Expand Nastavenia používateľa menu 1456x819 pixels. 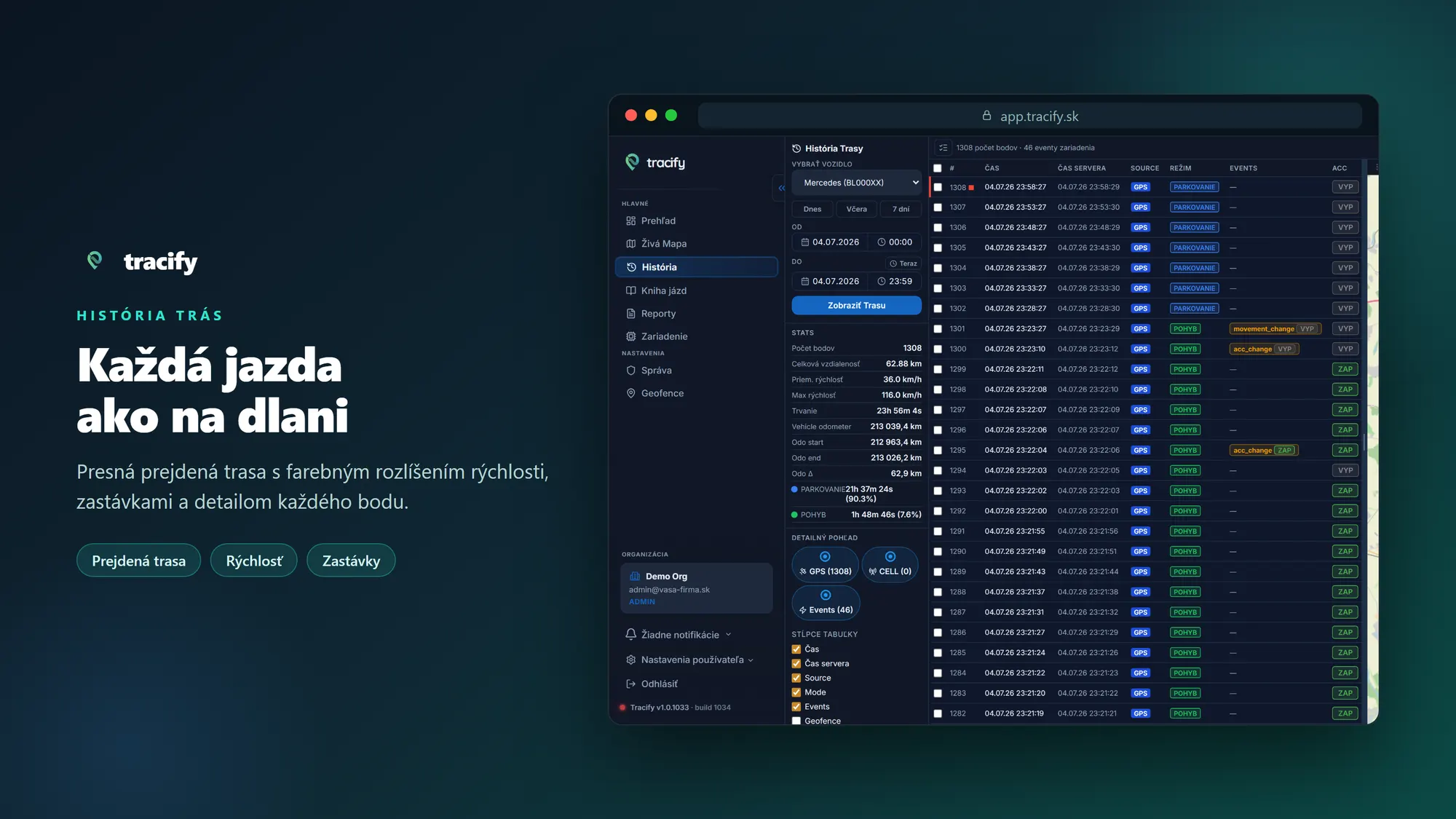click(x=689, y=660)
